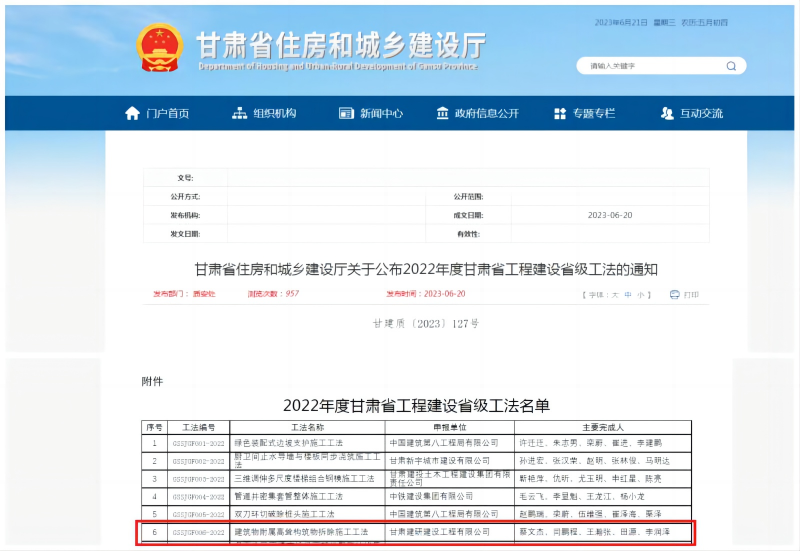Set font size to small (小)
The width and height of the screenshot is (800, 551).
pos(641,295)
